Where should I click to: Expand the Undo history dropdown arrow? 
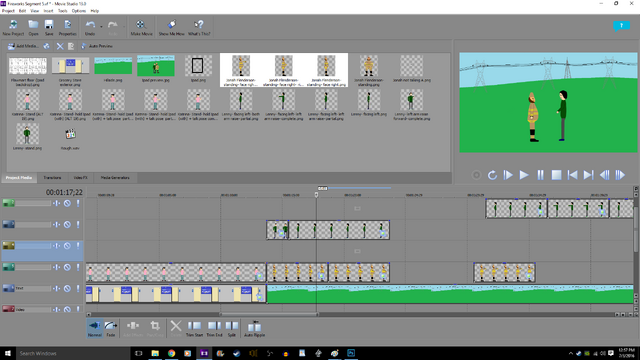point(101,27)
